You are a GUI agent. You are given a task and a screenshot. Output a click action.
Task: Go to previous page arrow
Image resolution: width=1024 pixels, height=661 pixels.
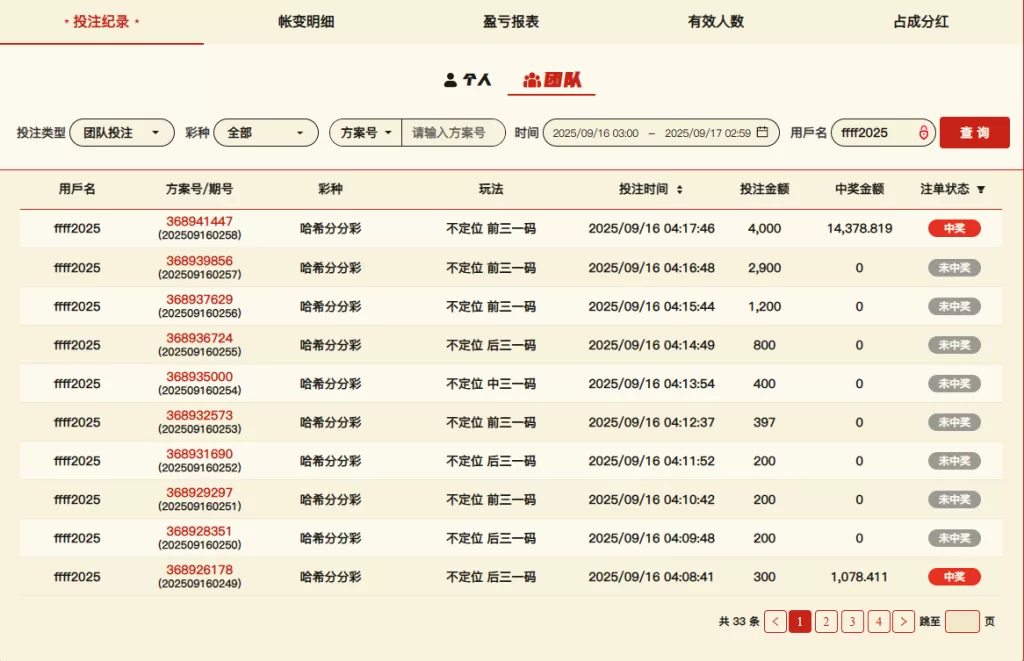coord(775,622)
